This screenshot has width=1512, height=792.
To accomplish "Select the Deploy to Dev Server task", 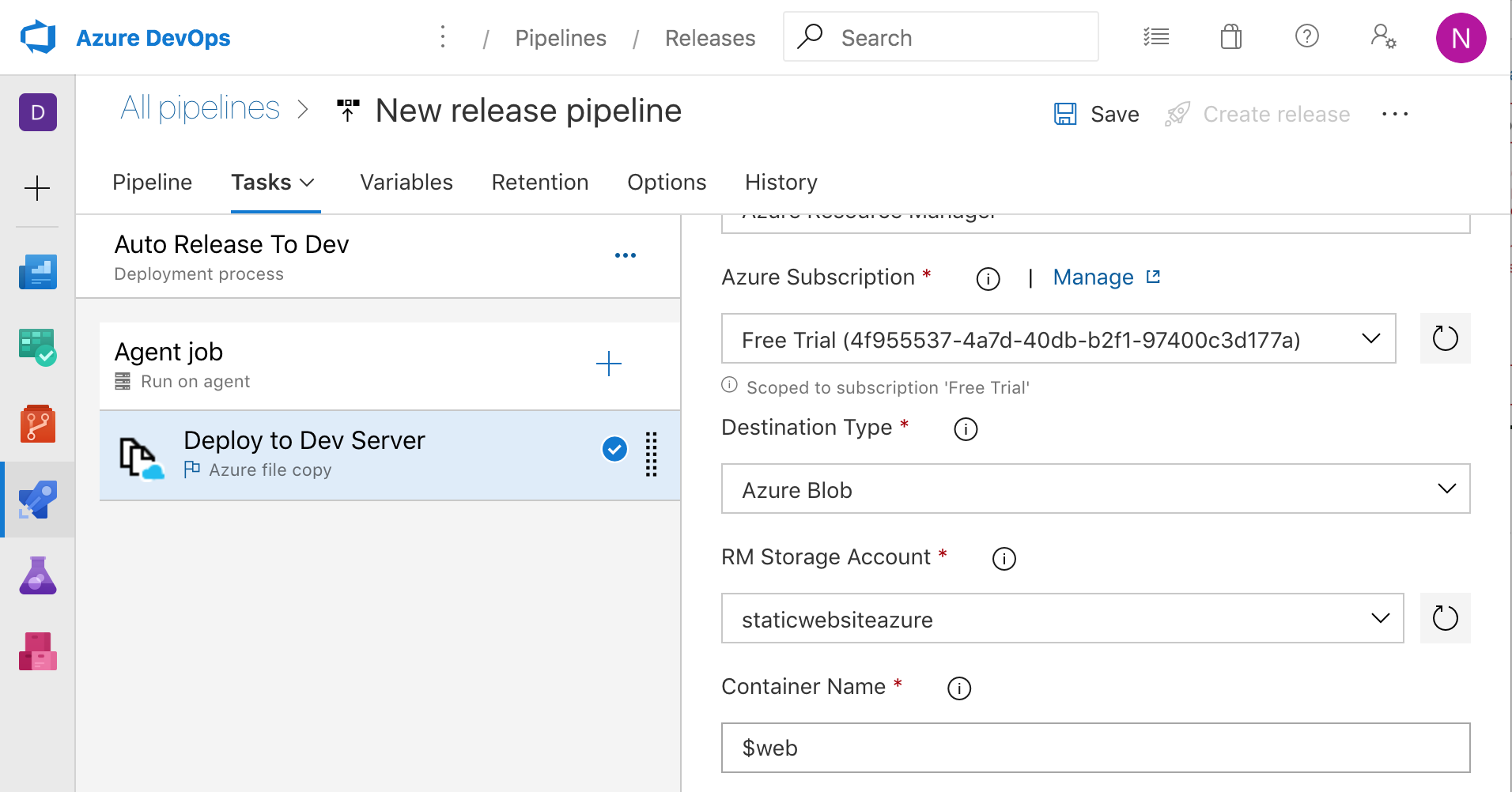I will [390, 455].
